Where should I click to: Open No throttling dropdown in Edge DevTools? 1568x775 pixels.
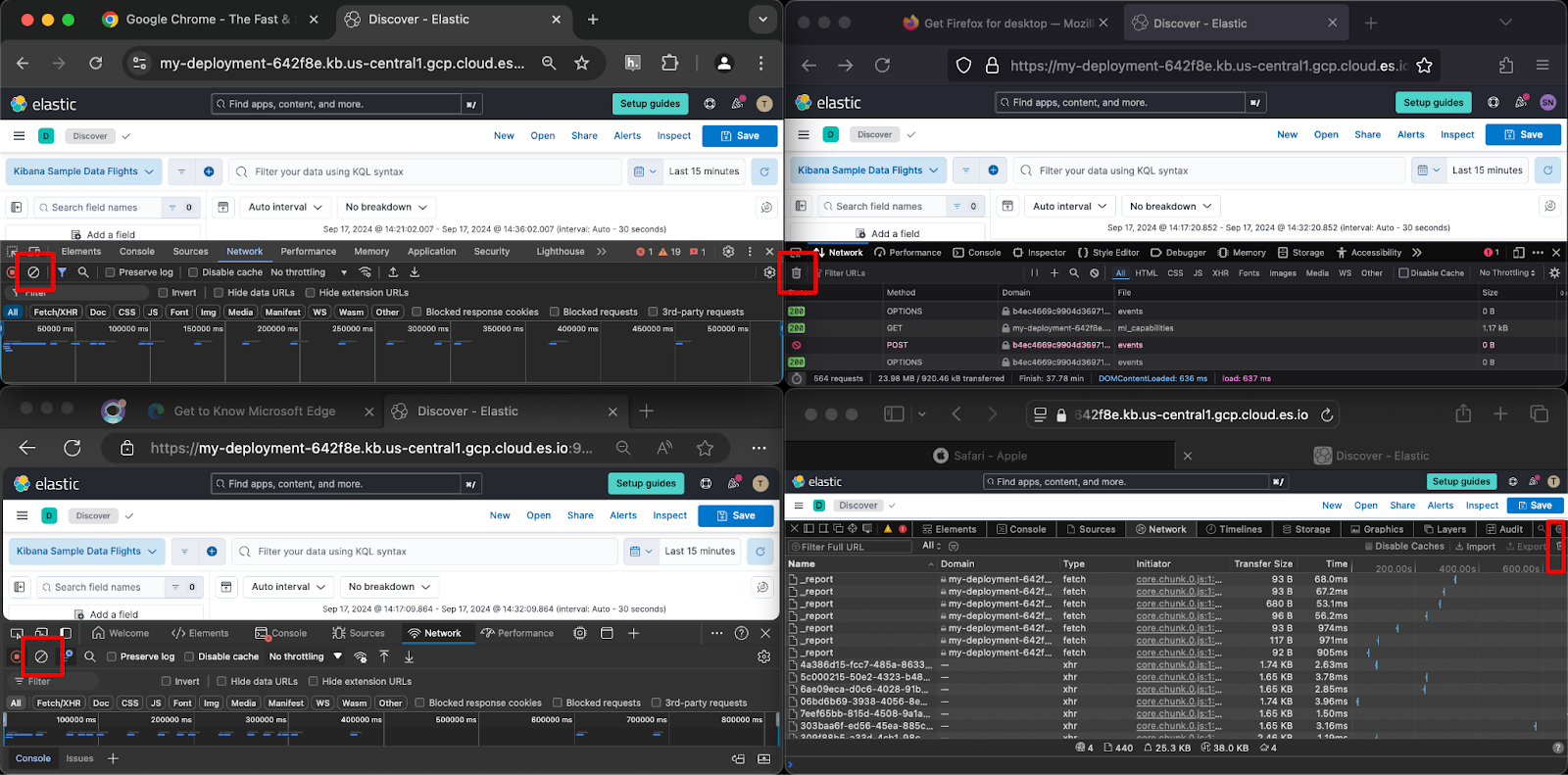pos(306,656)
